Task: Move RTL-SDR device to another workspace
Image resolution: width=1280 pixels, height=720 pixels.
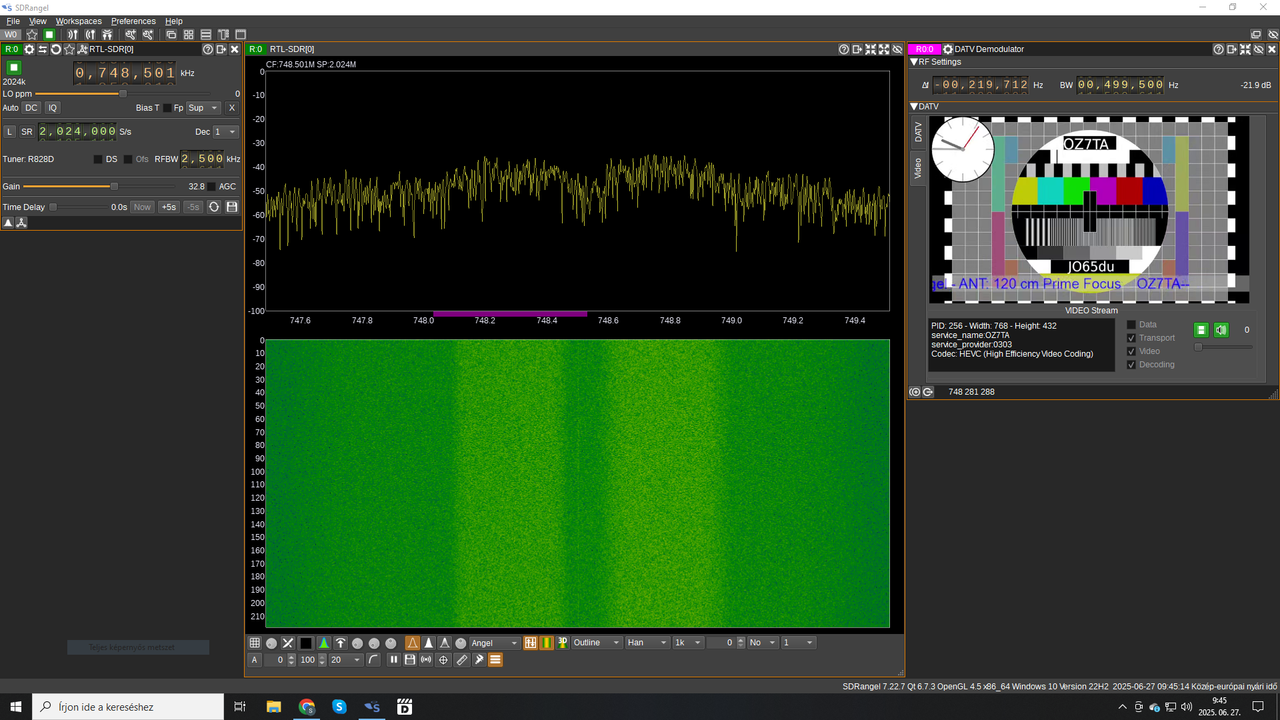Action: pos(221,49)
